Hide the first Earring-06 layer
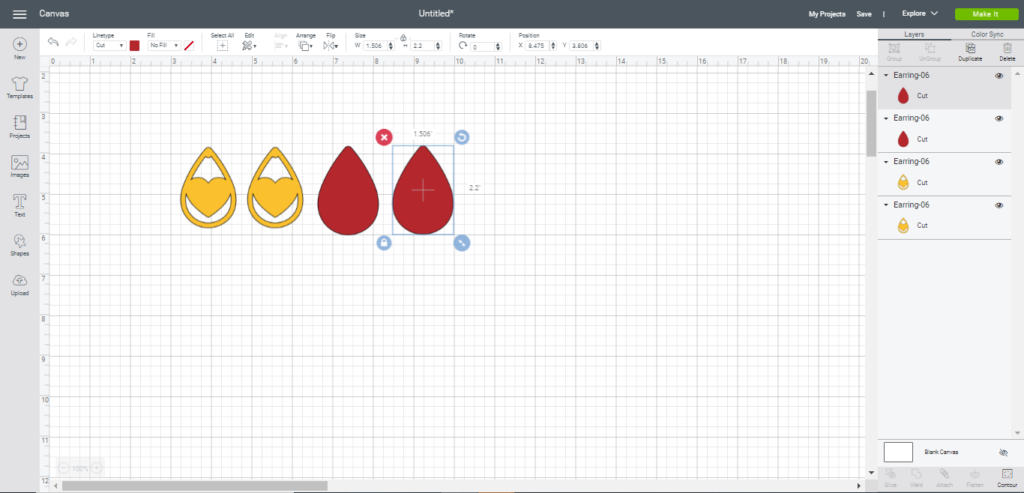Image resolution: width=1024 pixels, height=493 pixels. coord(999,76)
